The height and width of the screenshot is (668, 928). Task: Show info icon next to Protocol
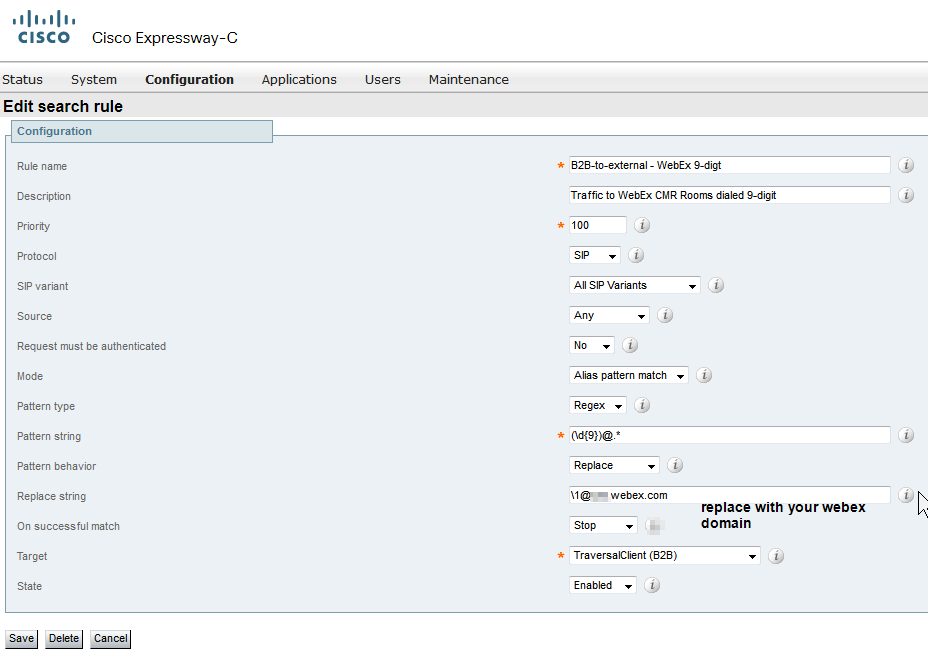coord(636,255)
